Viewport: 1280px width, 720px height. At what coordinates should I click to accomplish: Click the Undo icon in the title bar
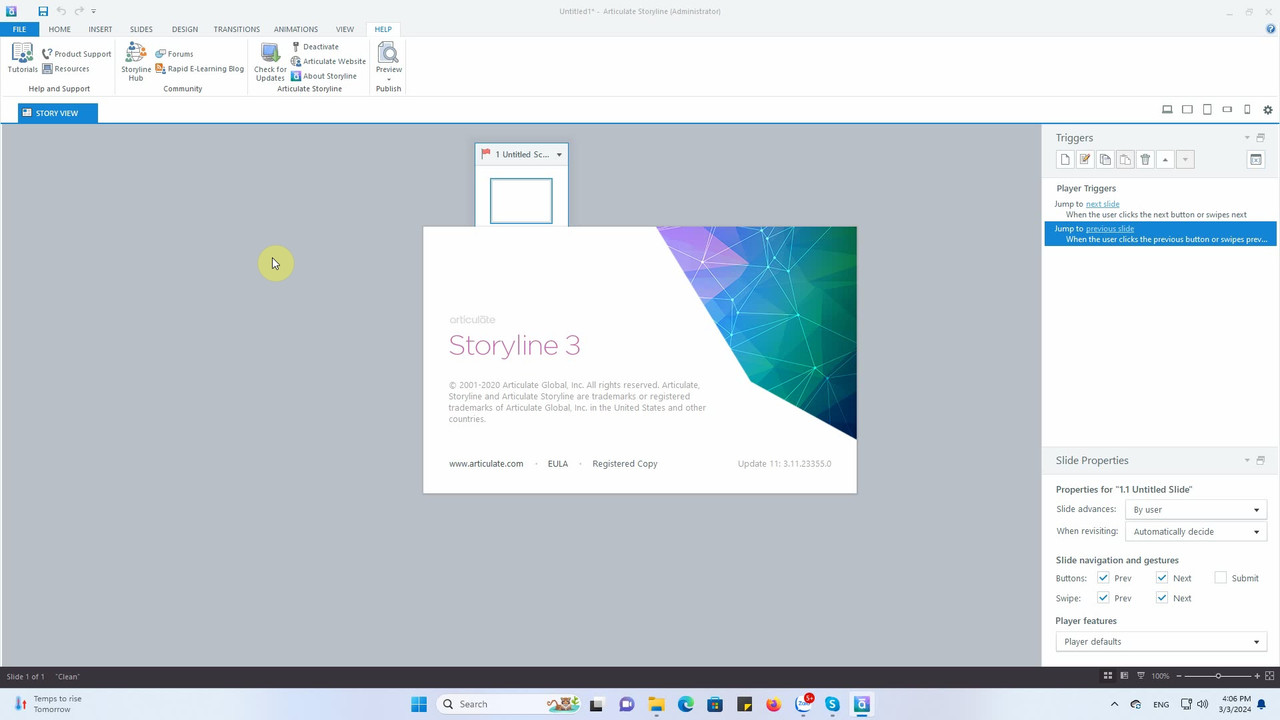pos(61,11)
